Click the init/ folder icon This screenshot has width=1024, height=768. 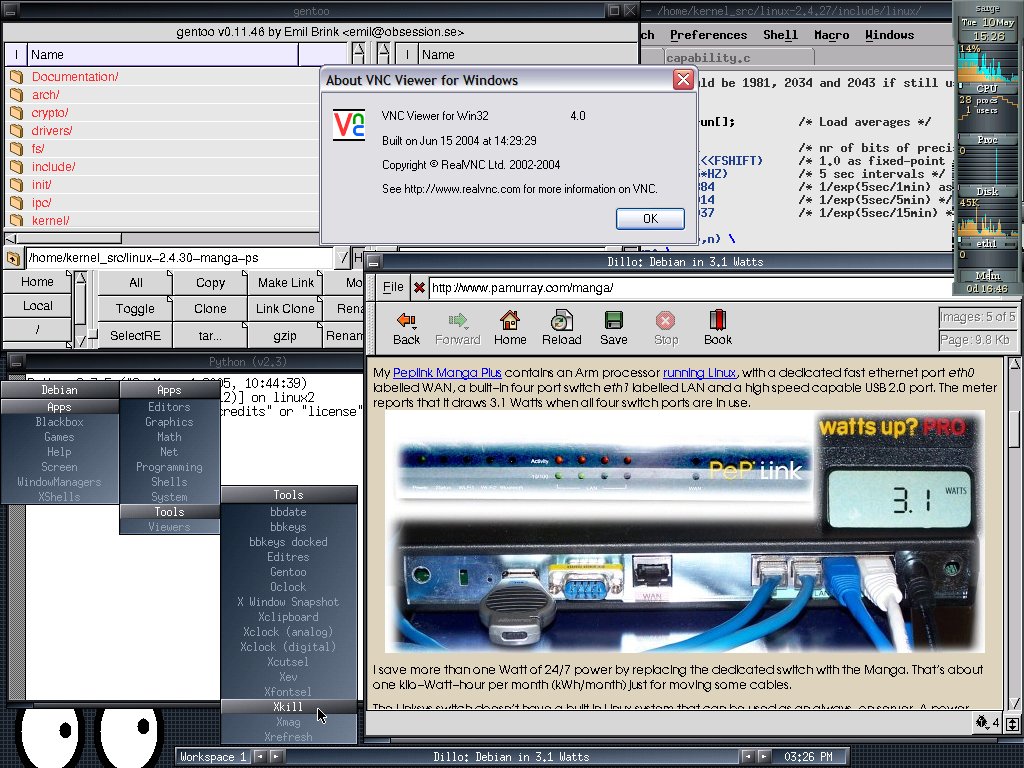16,184
